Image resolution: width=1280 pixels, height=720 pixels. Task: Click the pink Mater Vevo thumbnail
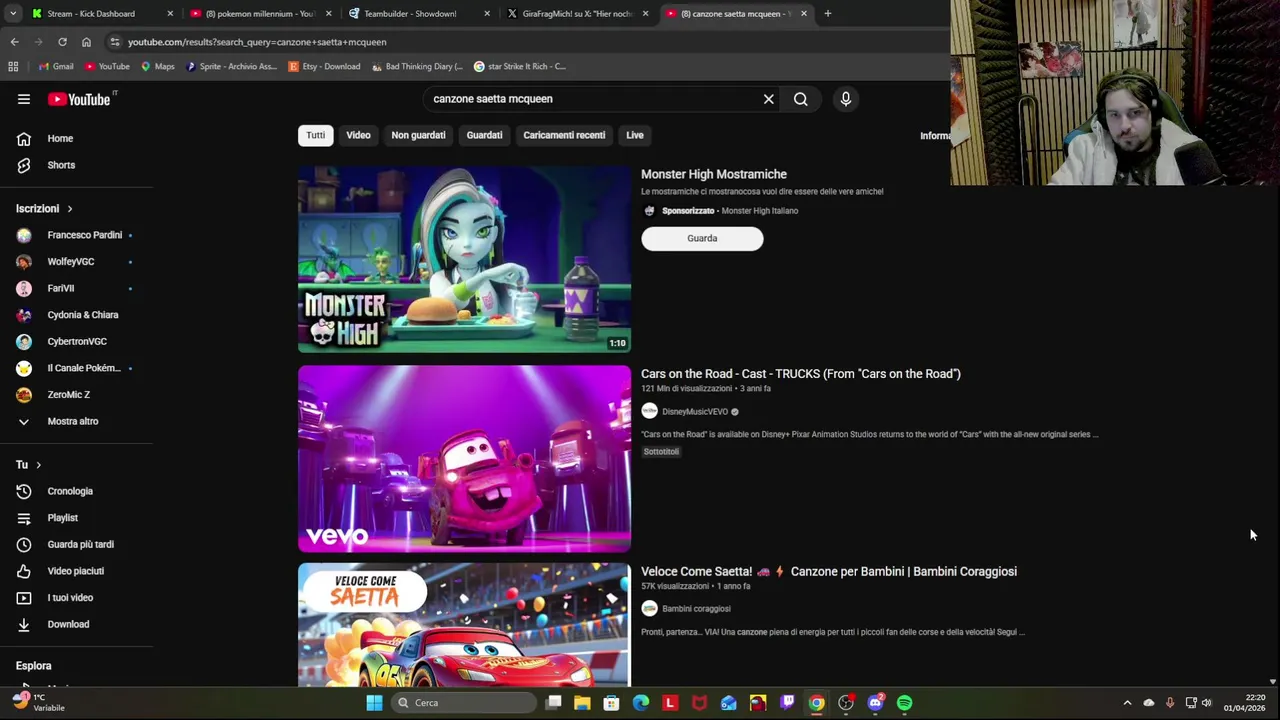pyautogui.click(x=464, y=459)
